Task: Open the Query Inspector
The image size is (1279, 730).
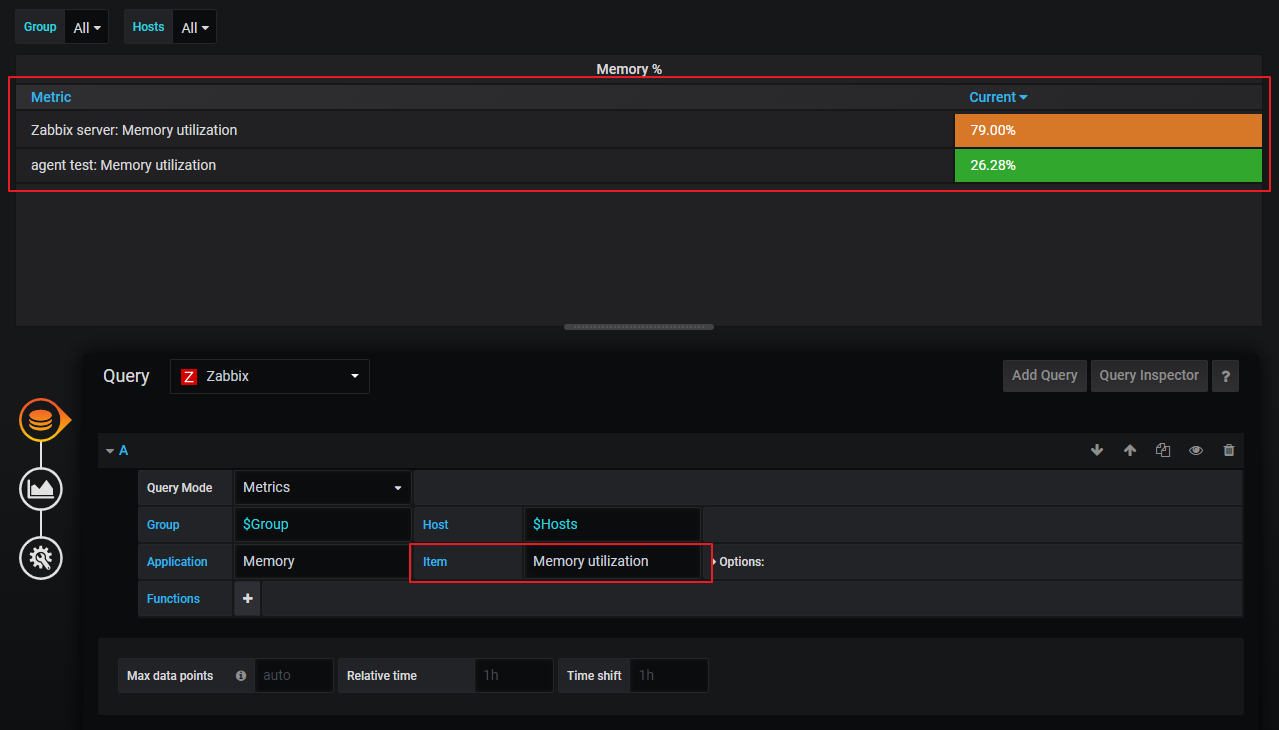Action: (1149, 376)
